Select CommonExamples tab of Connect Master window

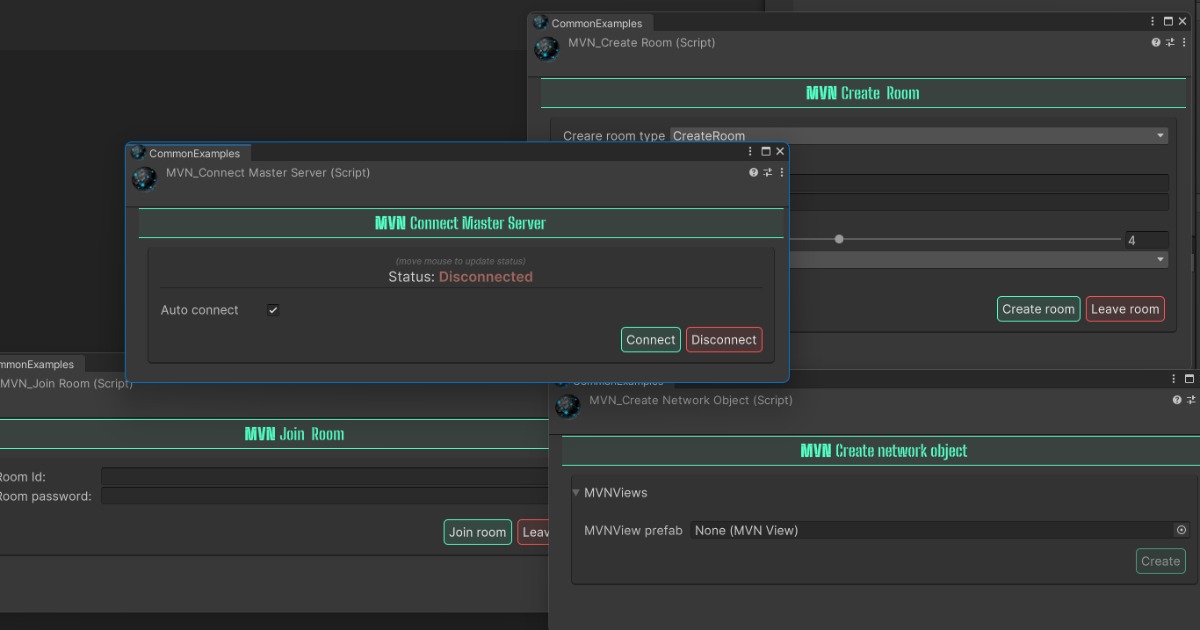193,153
